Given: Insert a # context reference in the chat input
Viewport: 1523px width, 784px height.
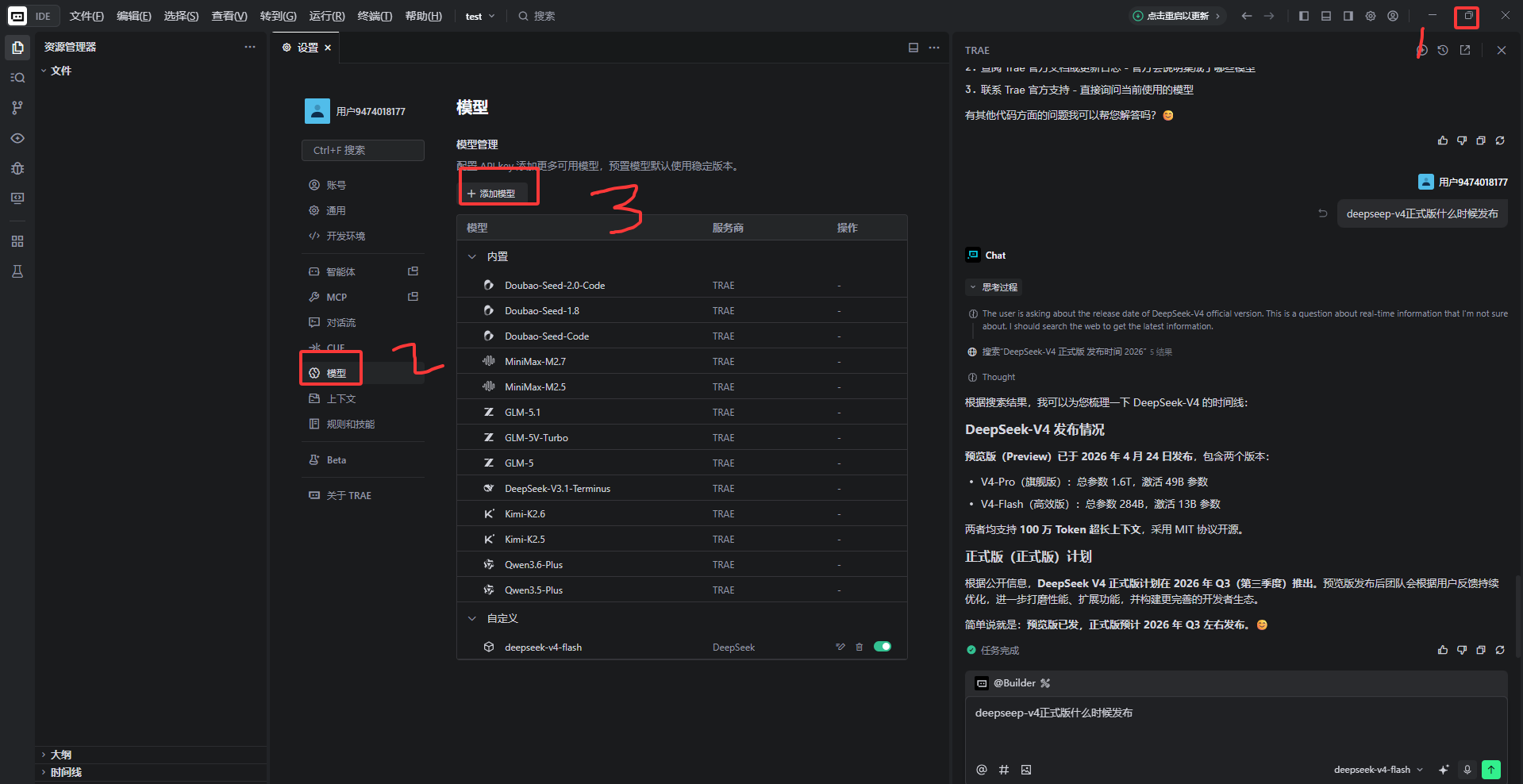Looking at the screenshot, I should point(1004,770).
